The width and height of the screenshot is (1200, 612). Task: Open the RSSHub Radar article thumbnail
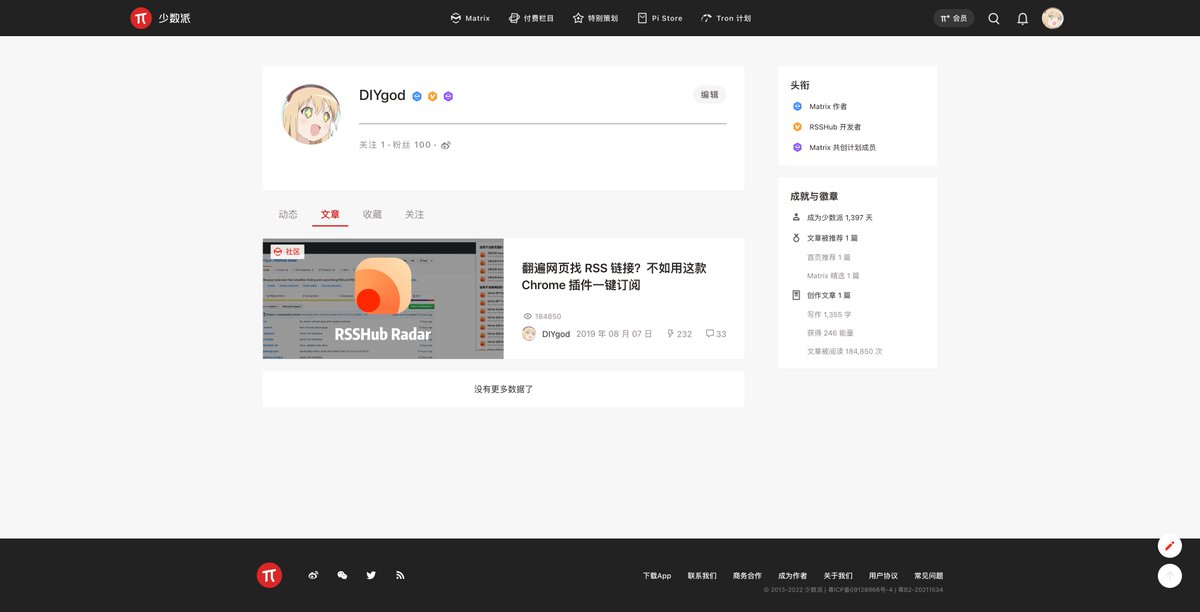pyautogui.click(x=383, y=298)
